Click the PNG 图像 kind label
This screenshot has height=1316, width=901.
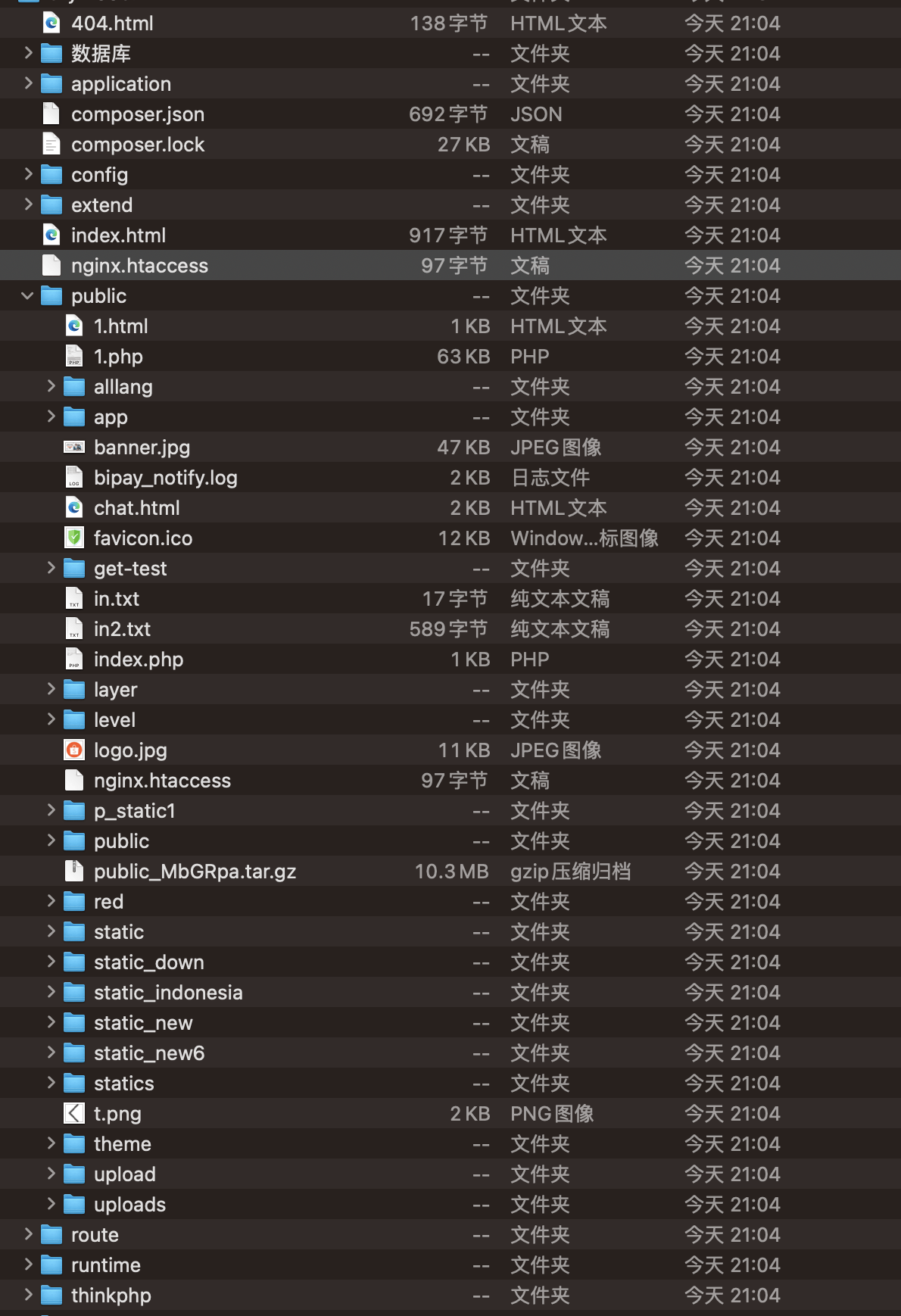pos(552,1114)
